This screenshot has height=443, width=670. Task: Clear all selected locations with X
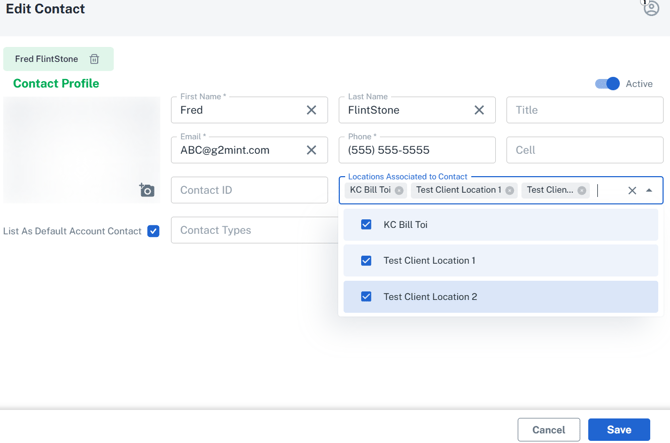632,190
